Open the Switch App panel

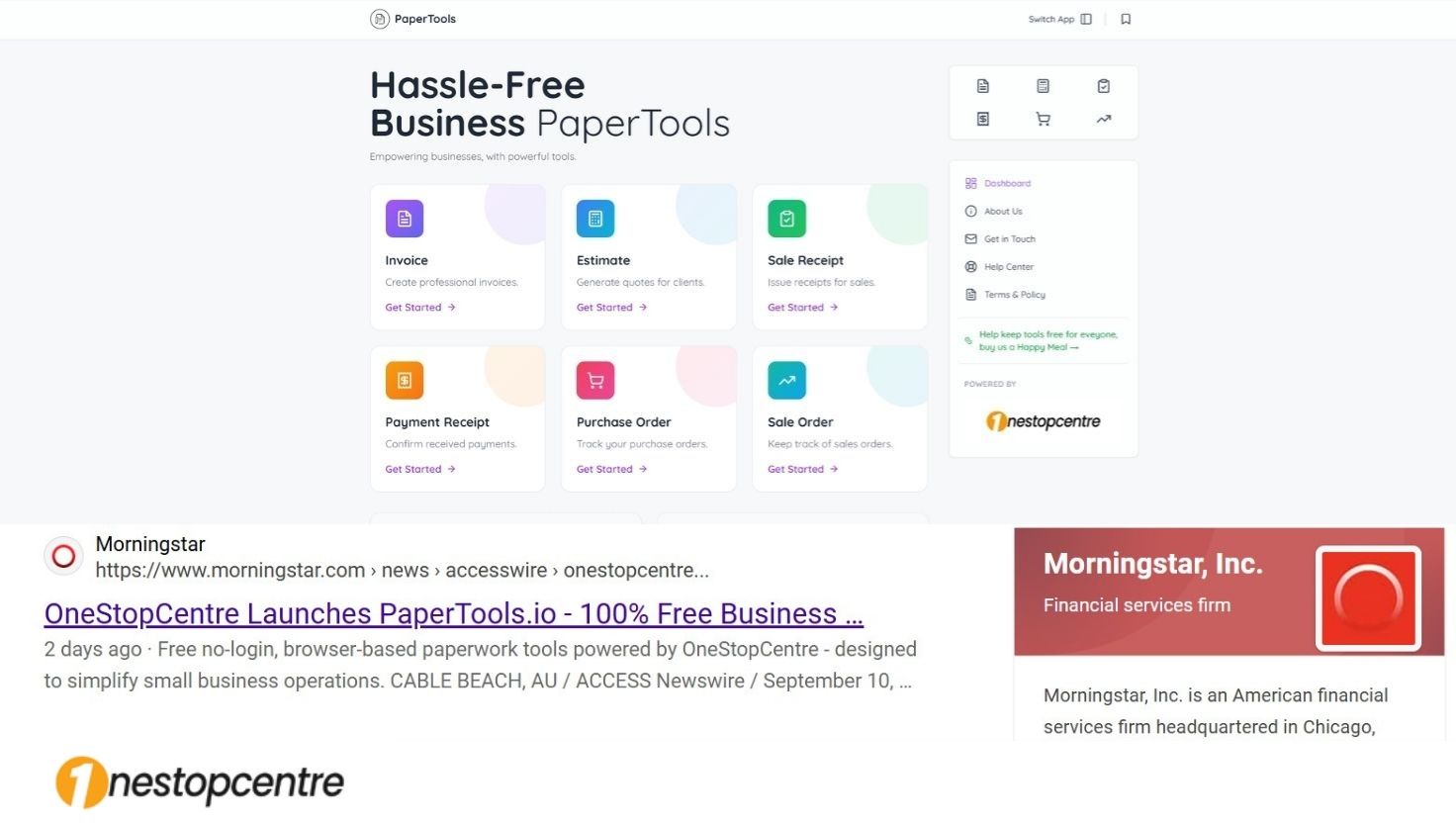(1060, 19)
